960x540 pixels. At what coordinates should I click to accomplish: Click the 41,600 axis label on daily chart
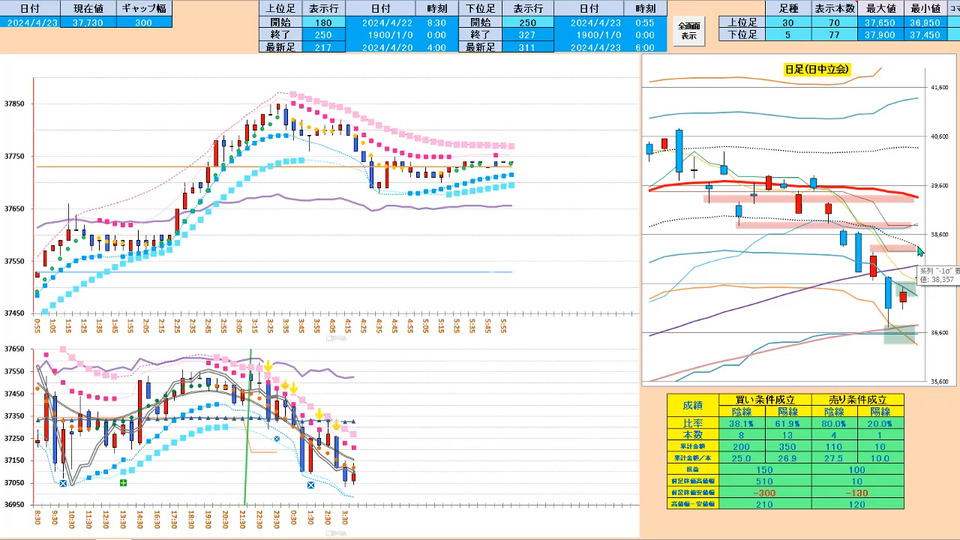click(x=939, y=88)
